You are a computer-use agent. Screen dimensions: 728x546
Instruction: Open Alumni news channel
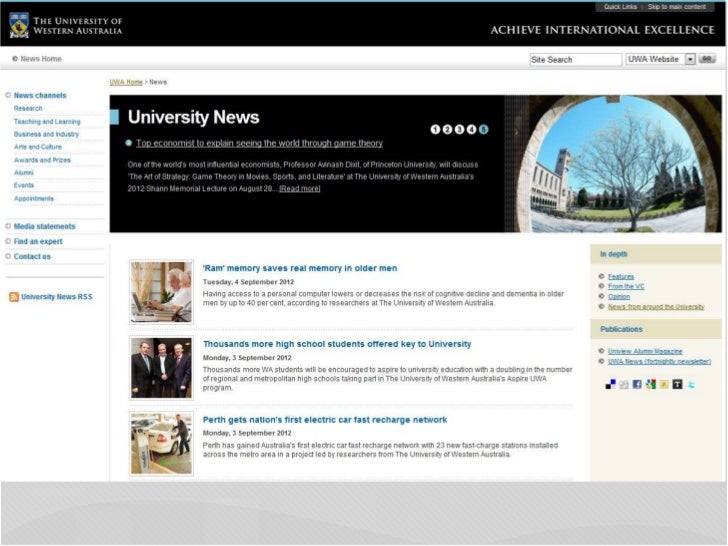tap(24, 172)
